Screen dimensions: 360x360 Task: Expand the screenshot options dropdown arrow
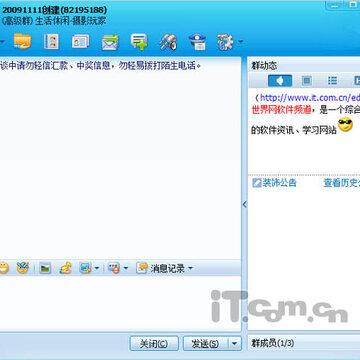(96, 268)
